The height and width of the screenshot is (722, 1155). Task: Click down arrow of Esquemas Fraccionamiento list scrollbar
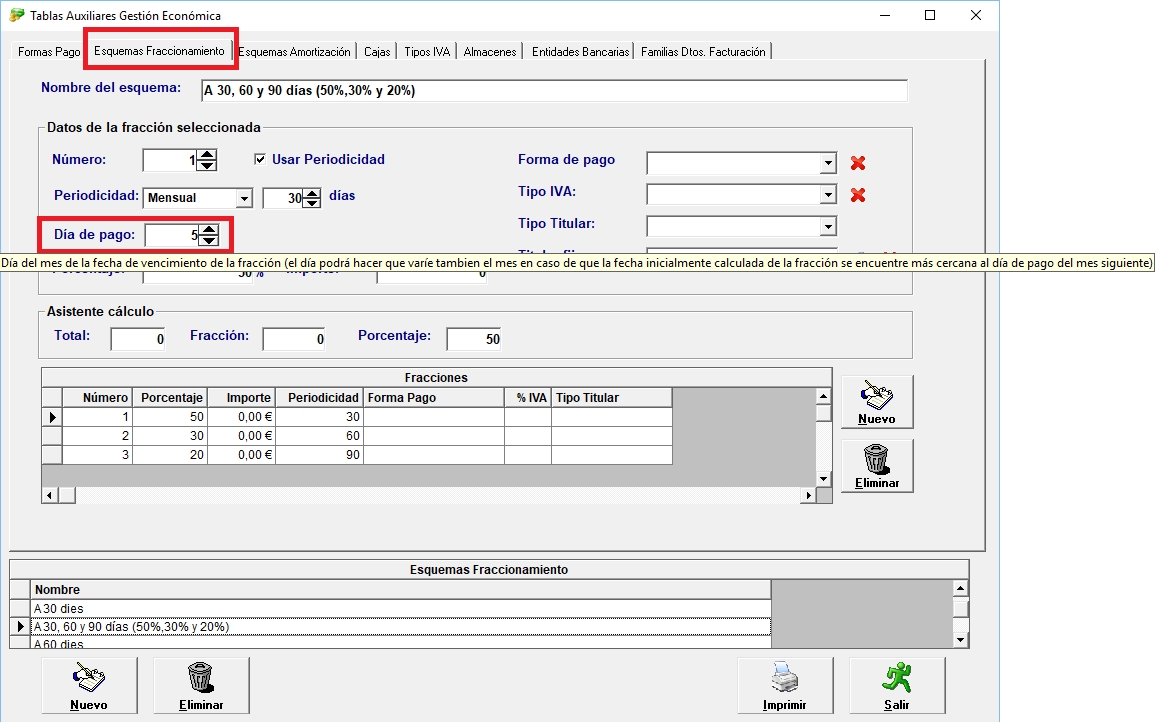[960, 640]
